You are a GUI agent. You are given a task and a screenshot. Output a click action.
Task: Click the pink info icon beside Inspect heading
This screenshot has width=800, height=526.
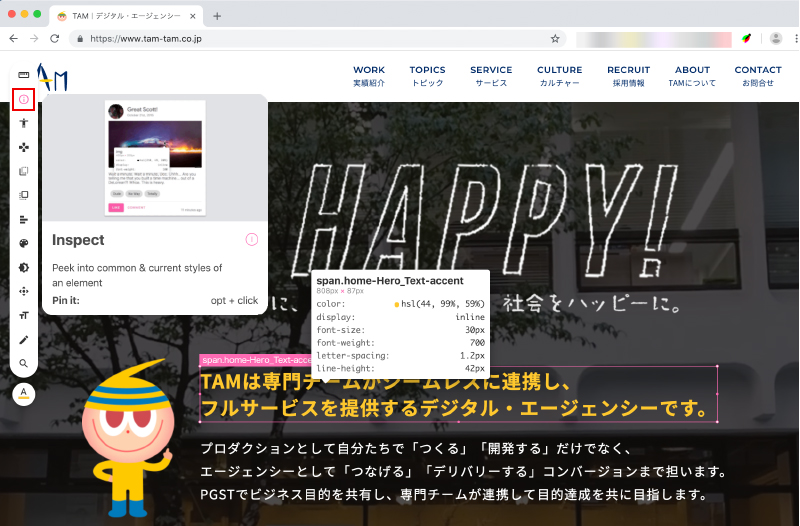point(252,239)
